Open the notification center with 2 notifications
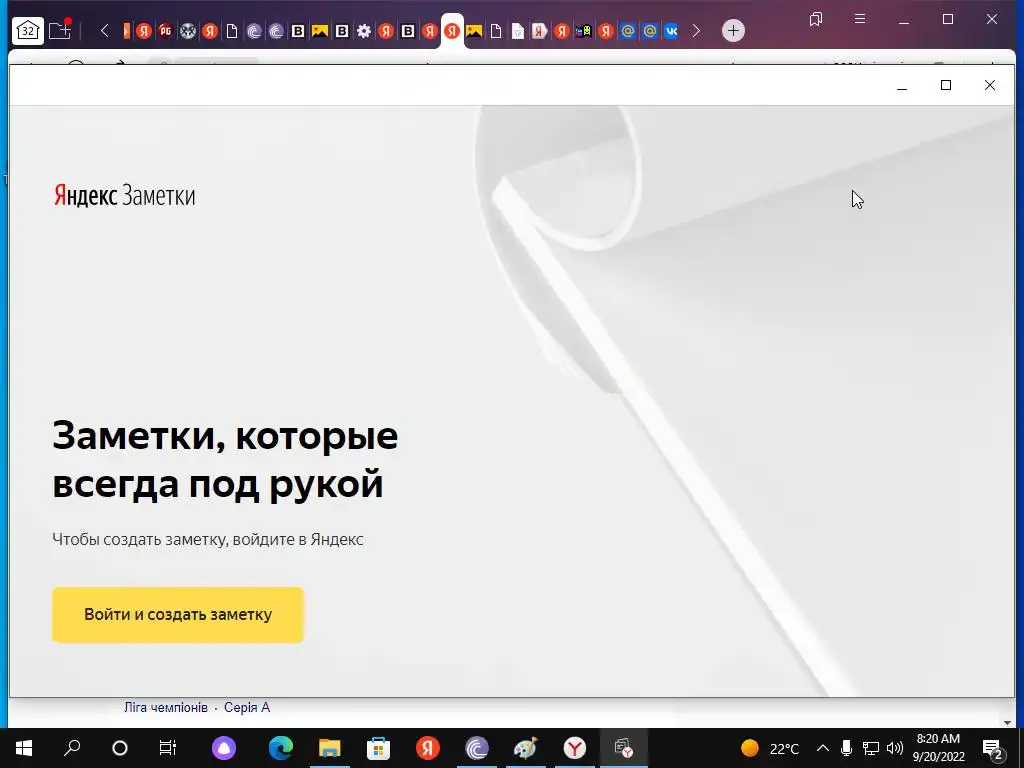This screenshot has width=1024, height=768. tap(993, 748)
